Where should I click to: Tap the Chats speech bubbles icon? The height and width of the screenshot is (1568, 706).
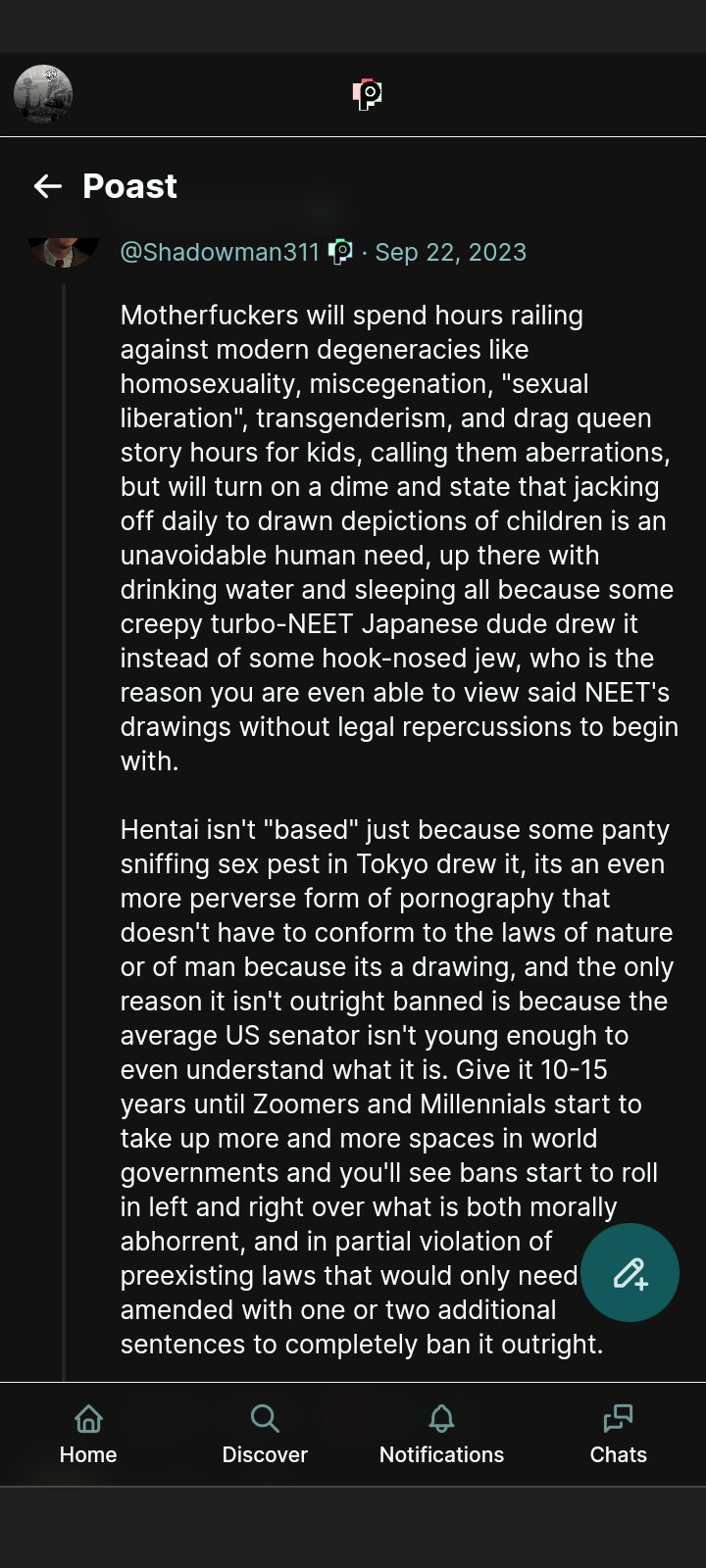coord(618,1418)
